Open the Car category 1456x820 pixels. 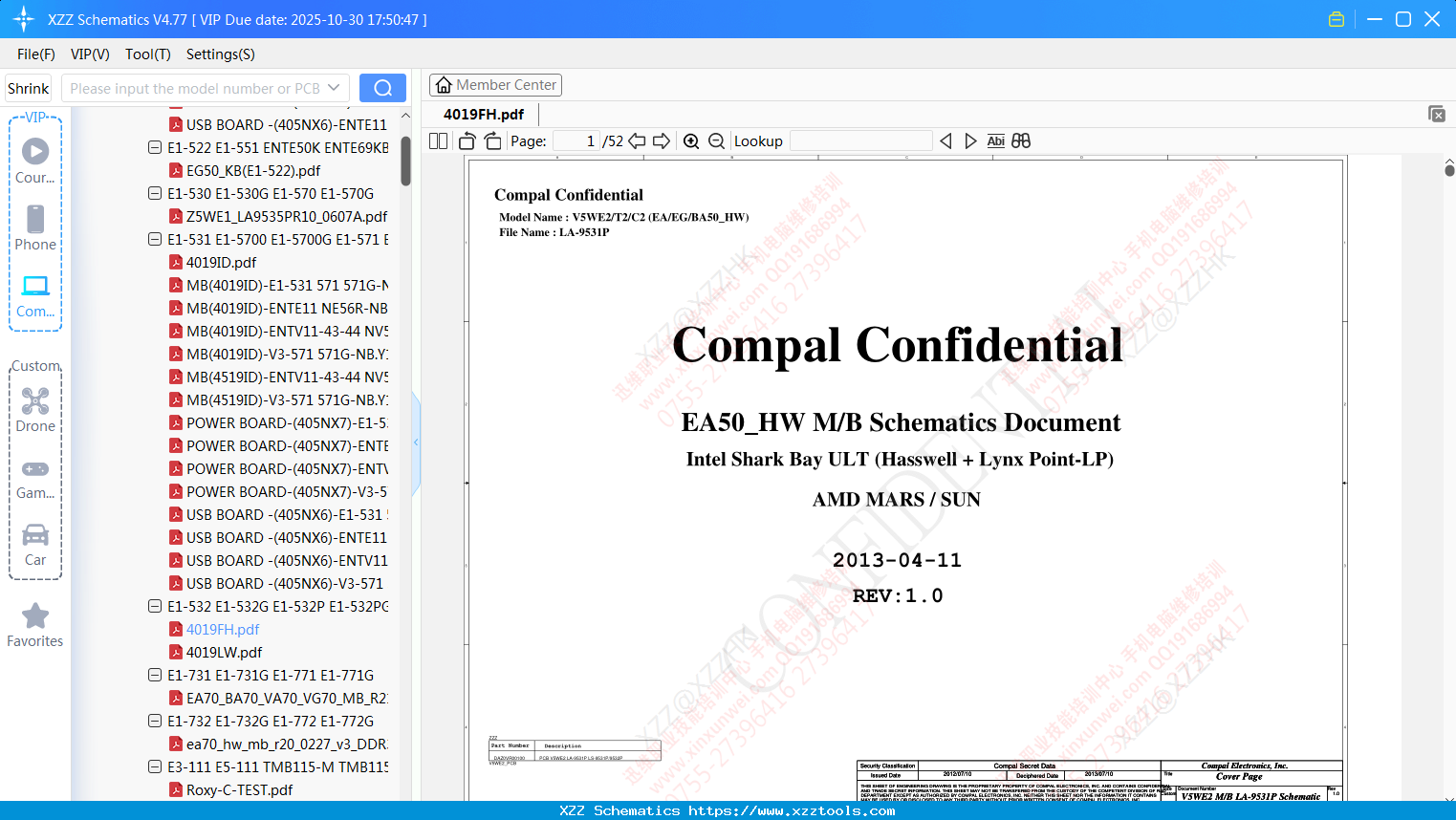click(x=35, y=544)
